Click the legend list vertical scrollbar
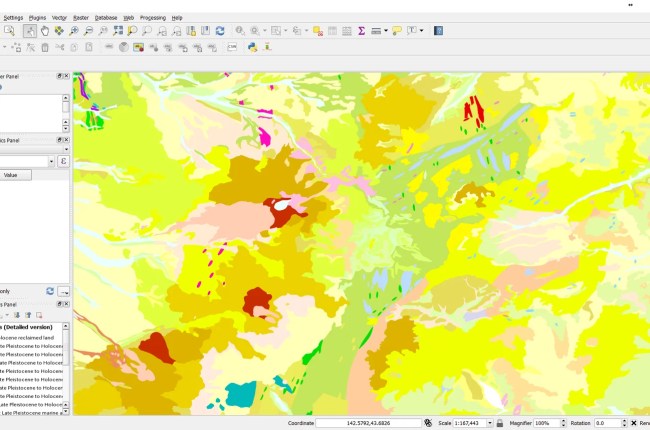This screenshot has height=430, width=650. (x=65, y=368)
